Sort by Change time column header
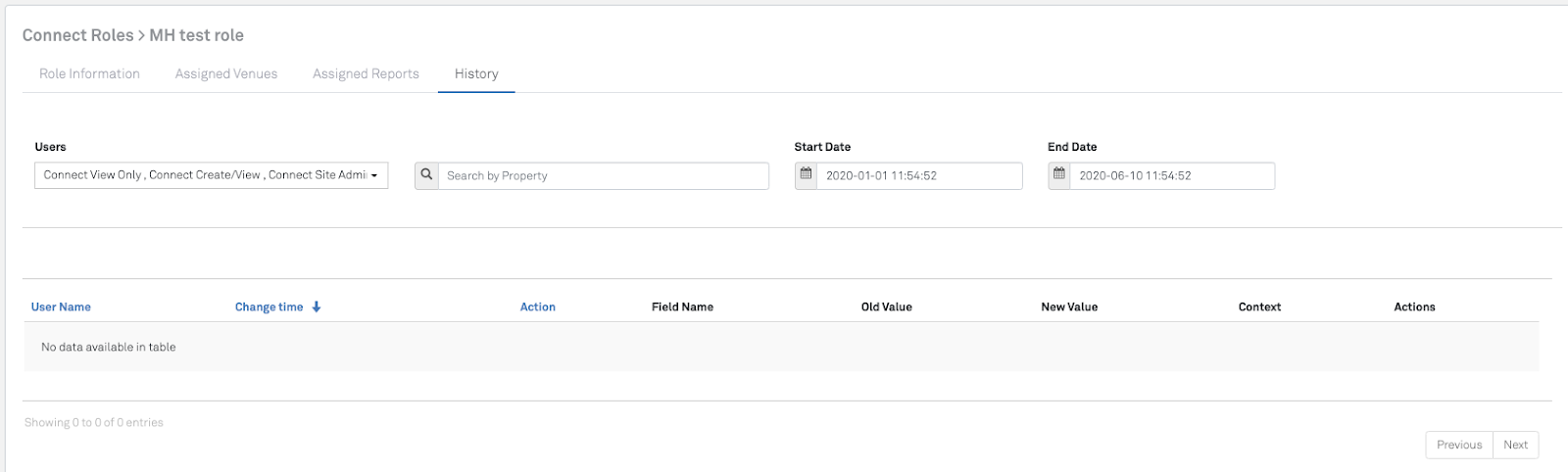The width and height of the screenshot is (1568, 472). [x=269, y=307]
